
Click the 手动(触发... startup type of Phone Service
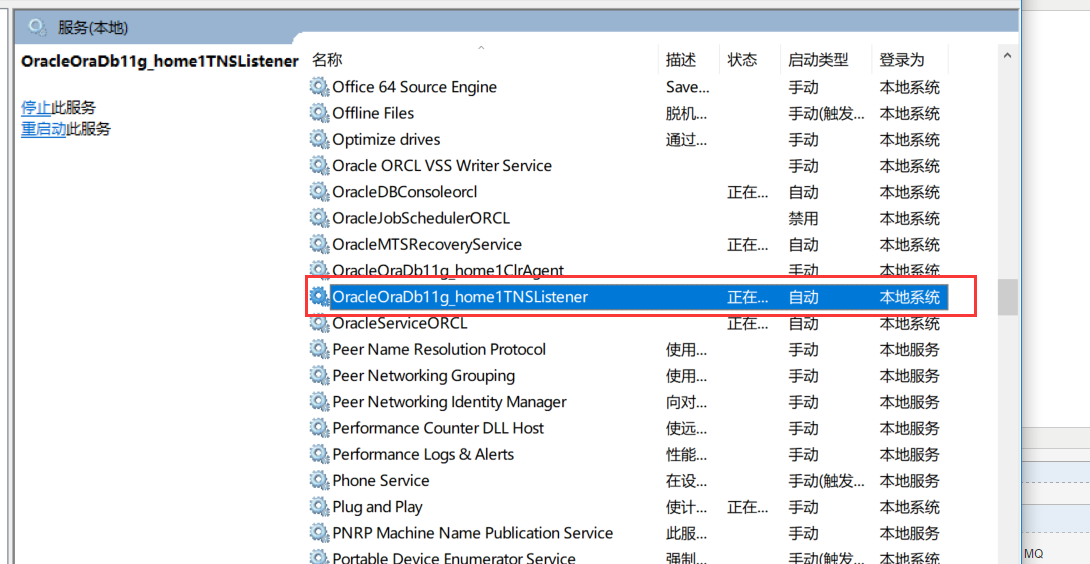coord(827,481)
